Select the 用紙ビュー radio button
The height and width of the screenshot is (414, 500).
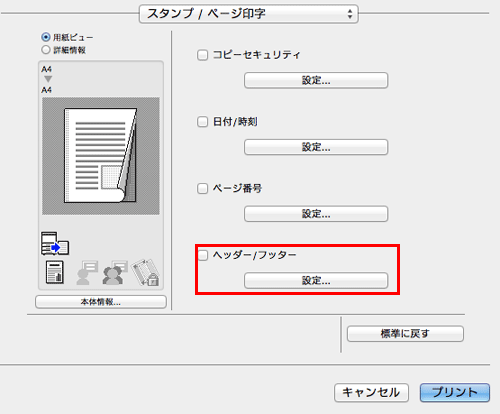[x=46, y=37]
